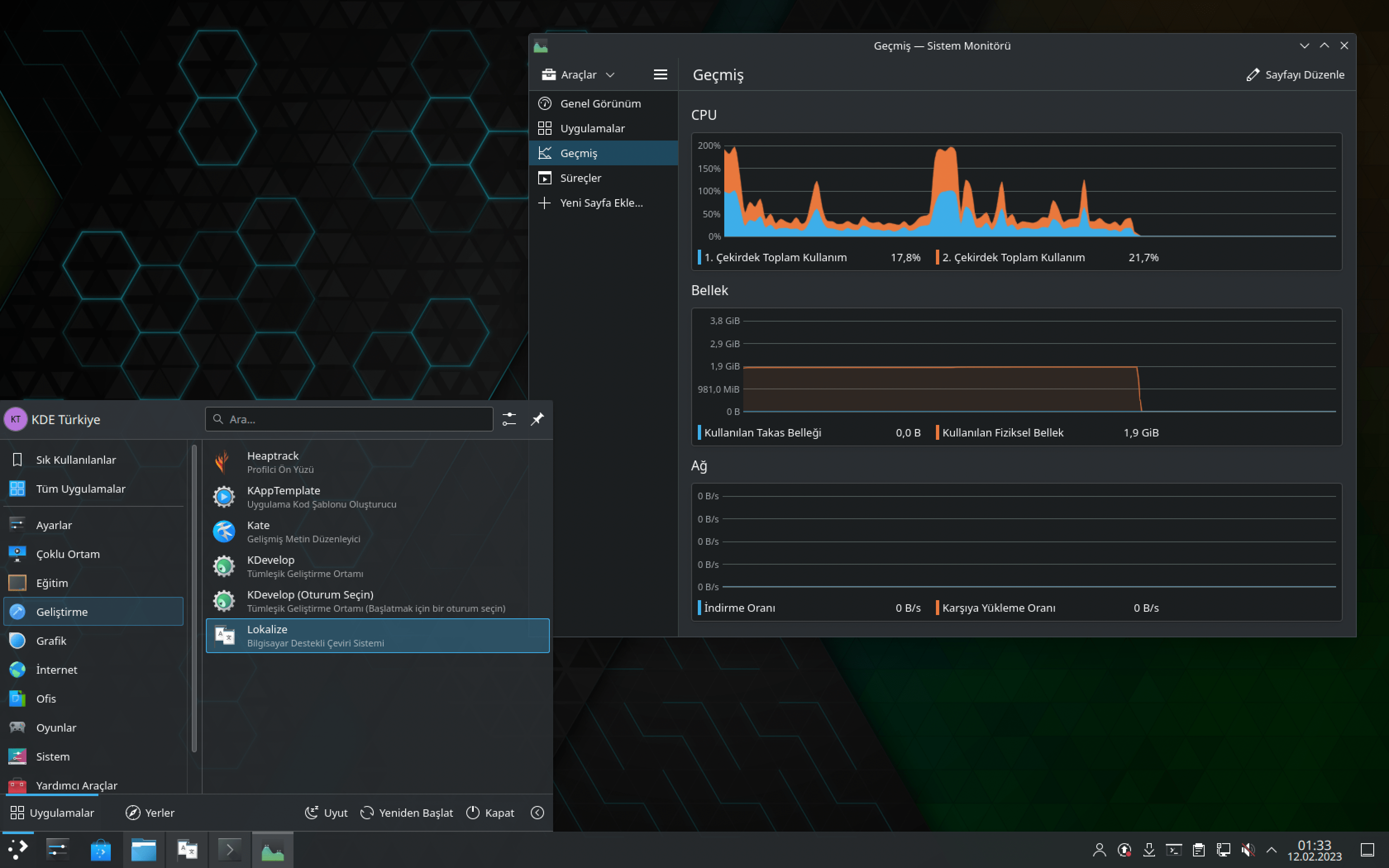Viewport: 1389px width, 868px height.
Task: Pin the application launcher open
Action: click(537, 419)
